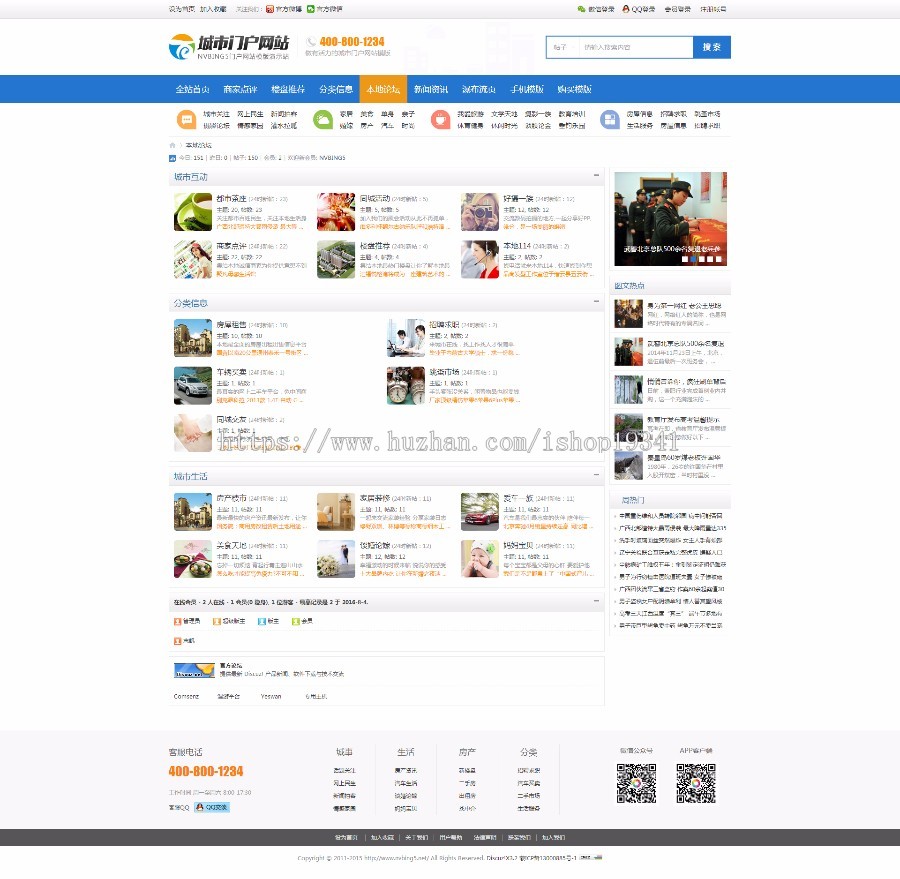This screenshot has width=900, height=879.
Task: Click the breadcrumb home icon
Action: tap(172, 145)
